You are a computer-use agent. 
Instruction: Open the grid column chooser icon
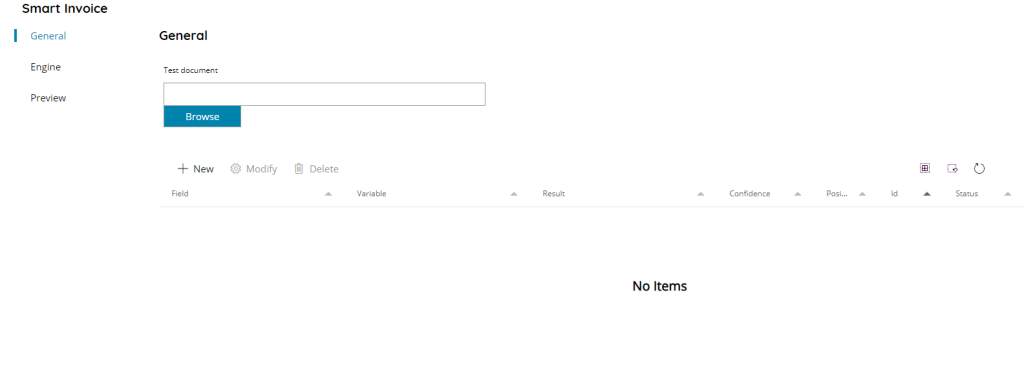pos(925,168)
